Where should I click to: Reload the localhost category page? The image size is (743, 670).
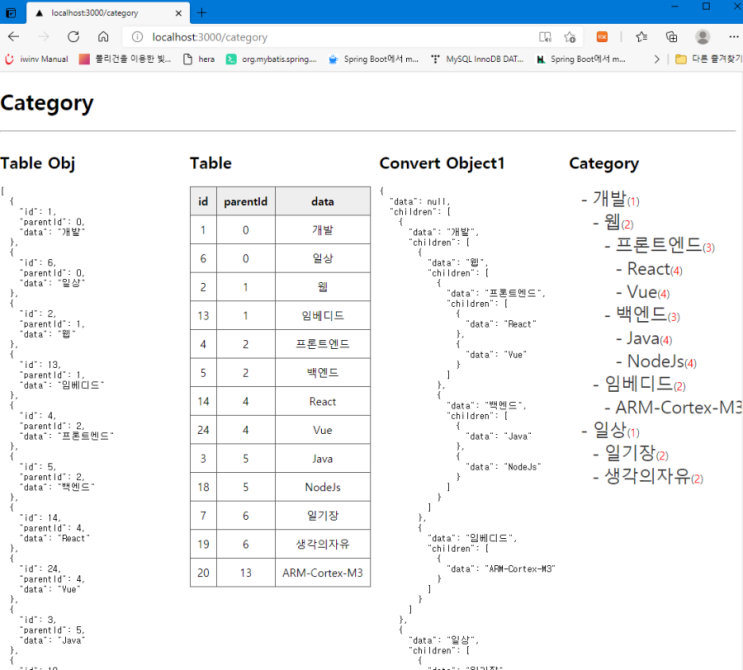(73, 37)
